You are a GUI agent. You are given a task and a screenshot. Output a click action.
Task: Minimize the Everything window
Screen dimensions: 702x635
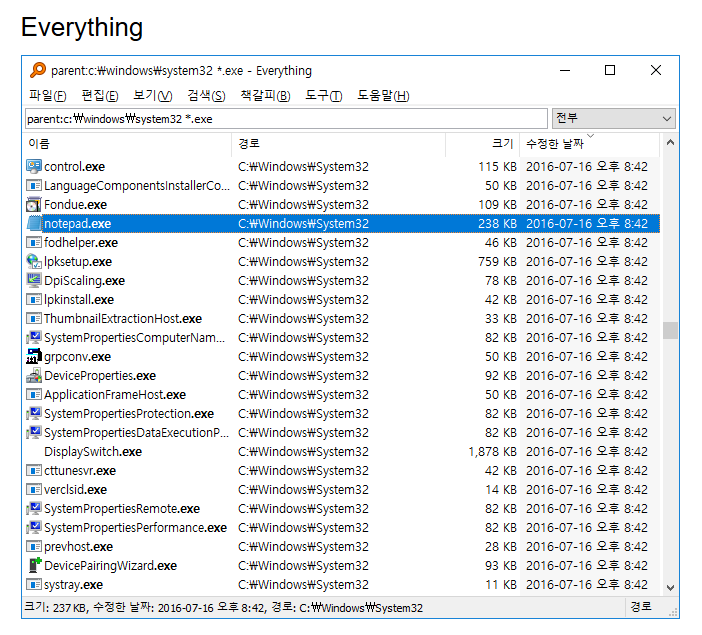[565, 70]
